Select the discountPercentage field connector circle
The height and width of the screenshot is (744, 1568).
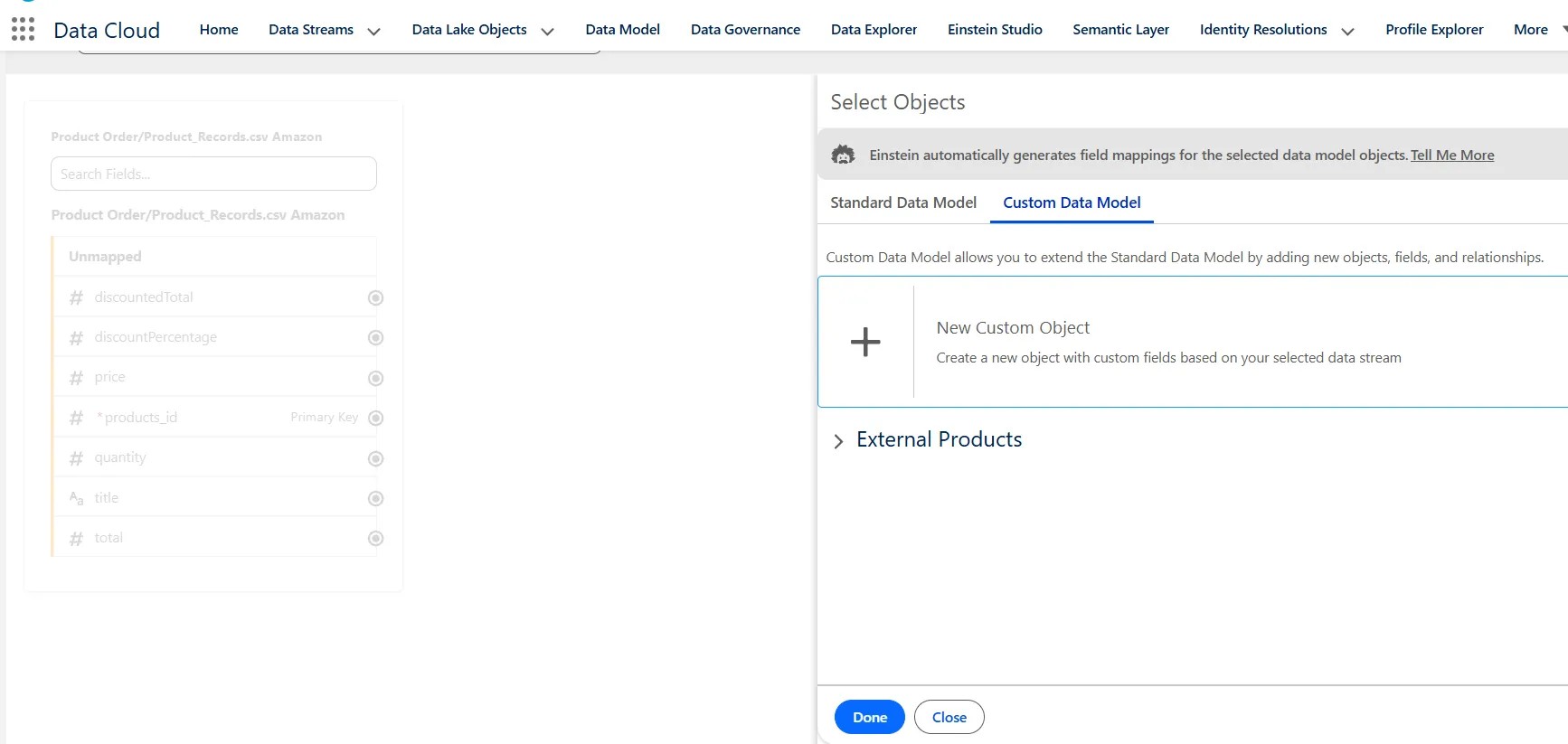pos(376,338)
